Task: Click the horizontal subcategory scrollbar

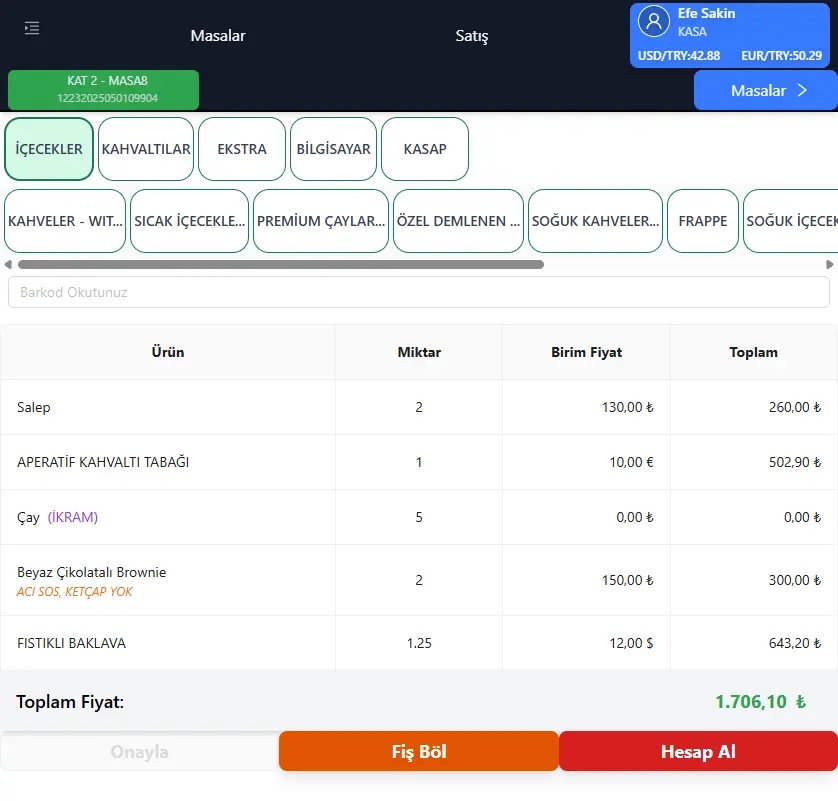Action: [280, 265]
